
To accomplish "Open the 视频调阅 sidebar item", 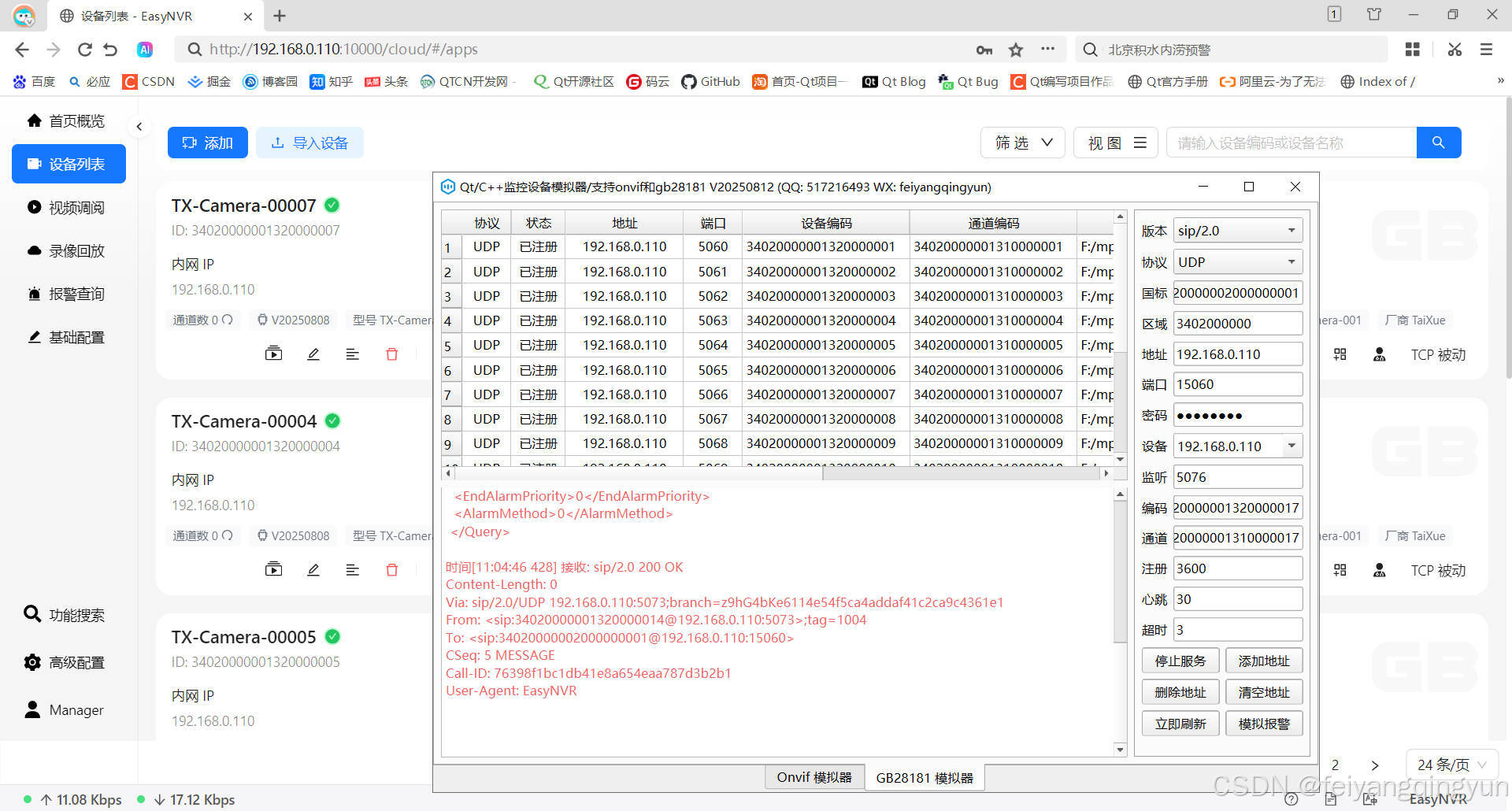I will [67, 207].
